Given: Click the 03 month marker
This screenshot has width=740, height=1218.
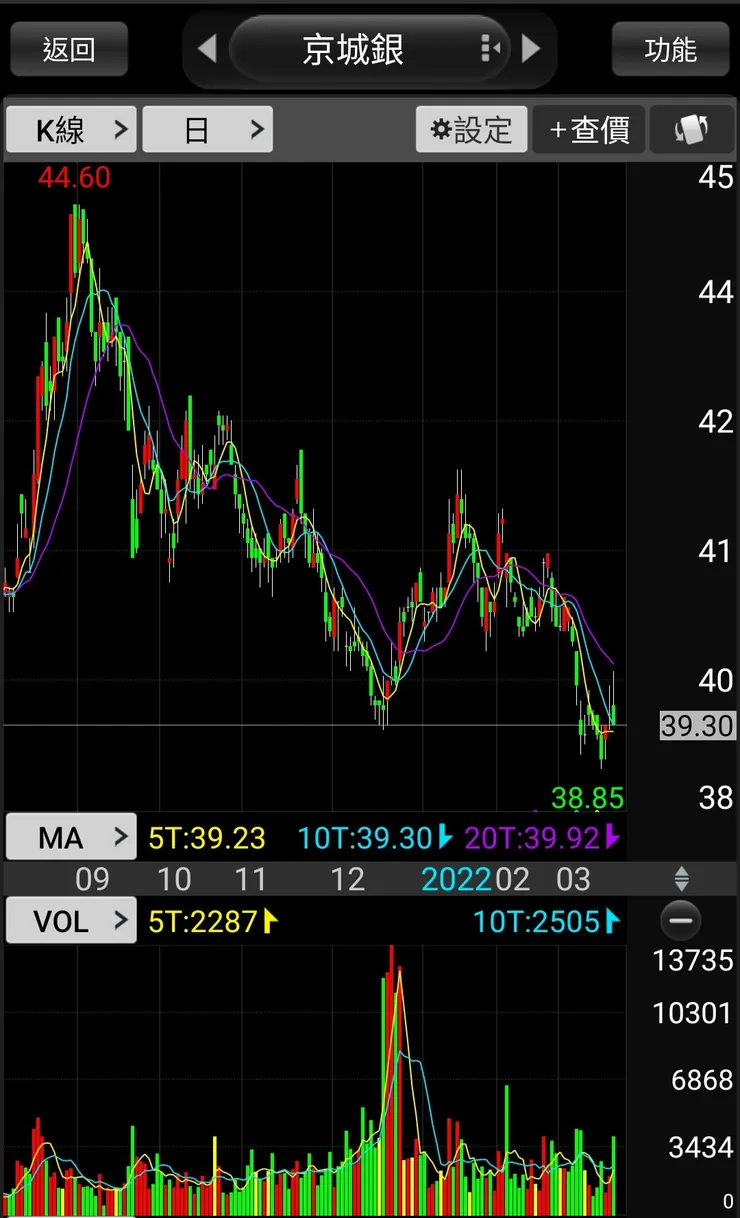Looking at the screenshot, I should pyautogui.click(x=573, y=879).
